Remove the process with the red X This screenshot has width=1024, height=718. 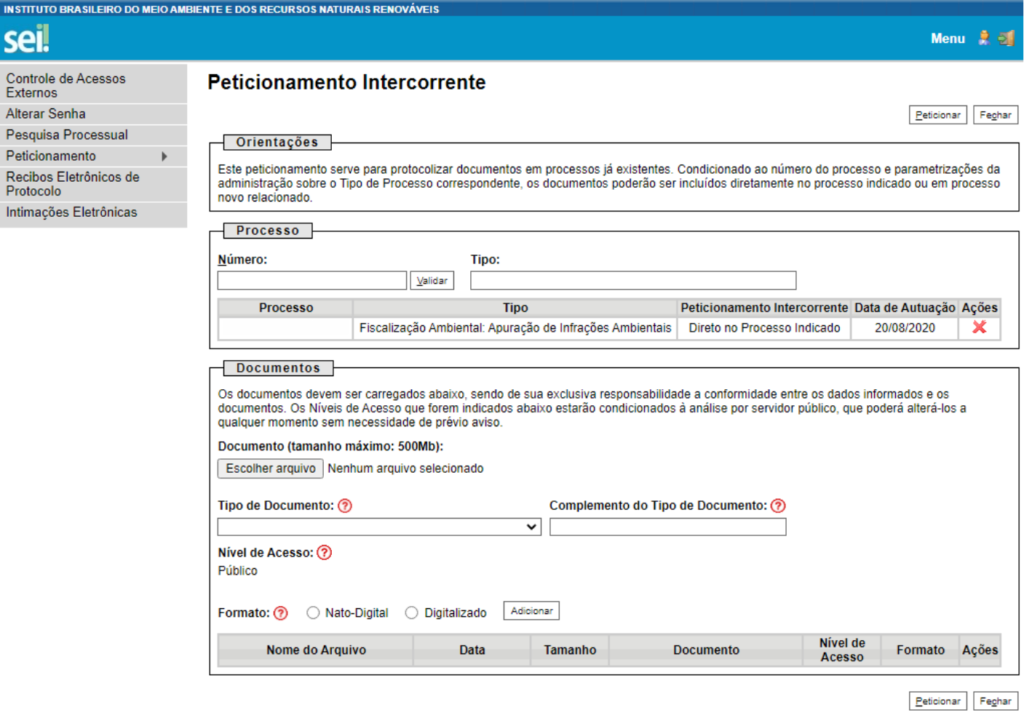point(979,327)
